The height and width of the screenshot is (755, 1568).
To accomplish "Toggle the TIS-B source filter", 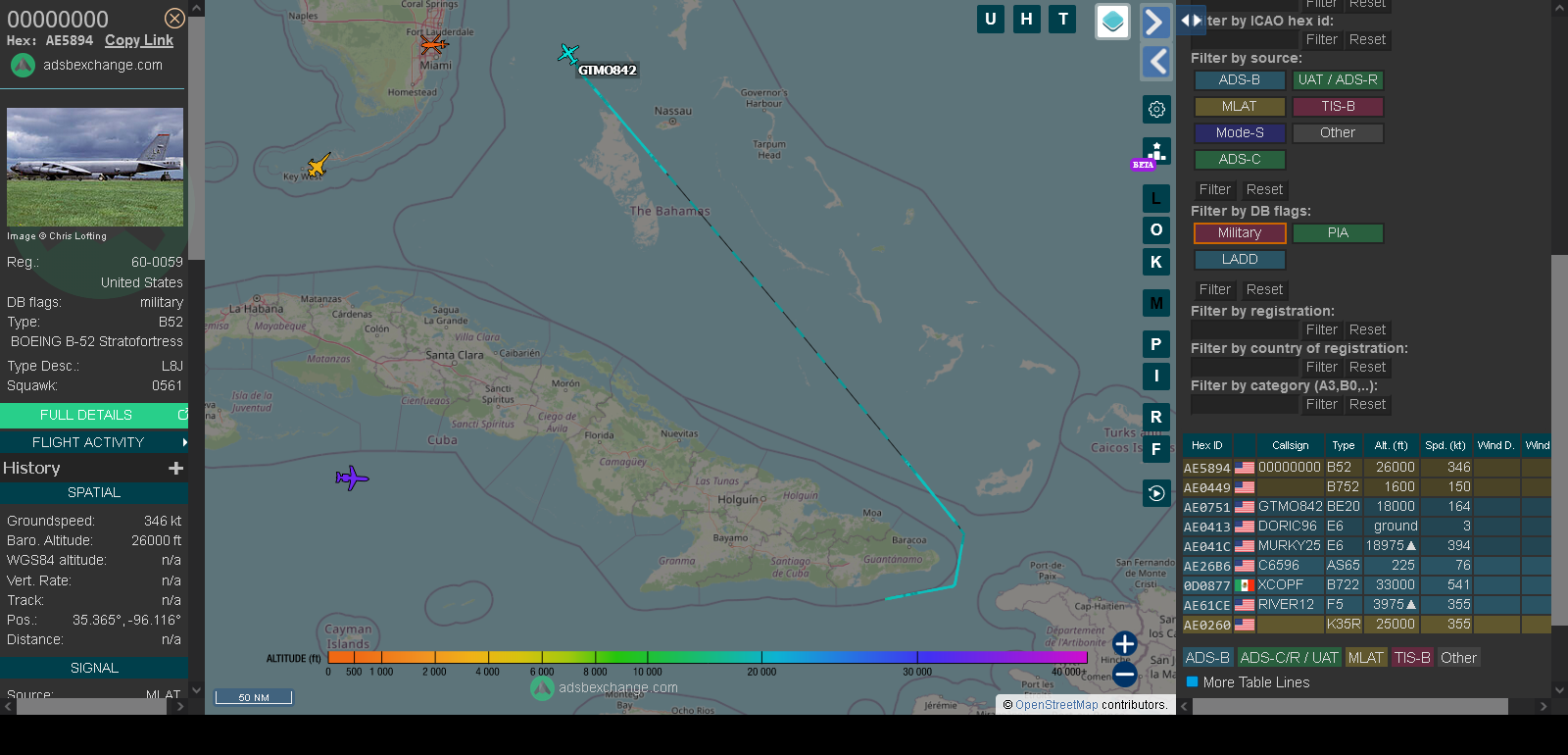I will click(1338, 107).
